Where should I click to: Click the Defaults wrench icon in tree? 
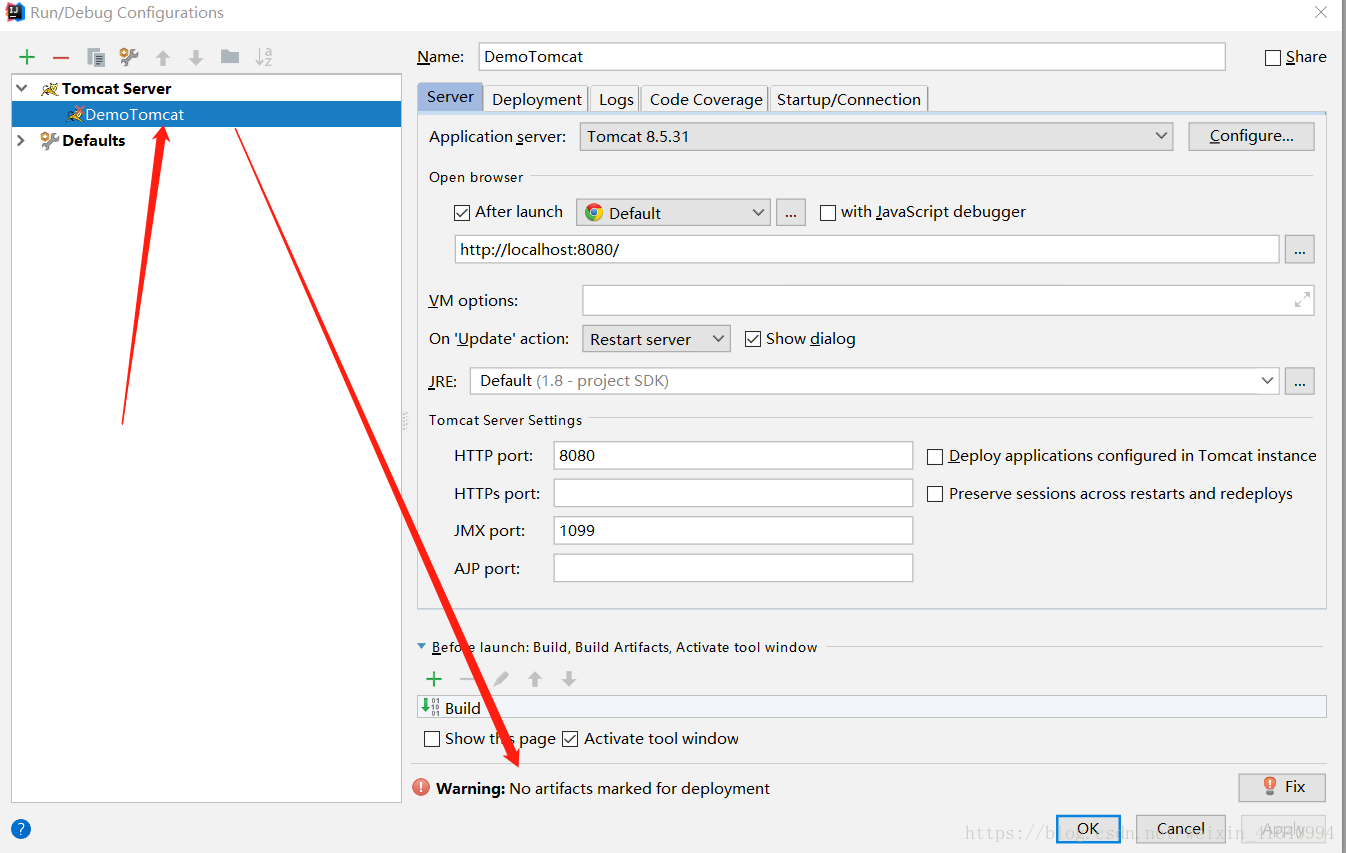click(49, 141)
